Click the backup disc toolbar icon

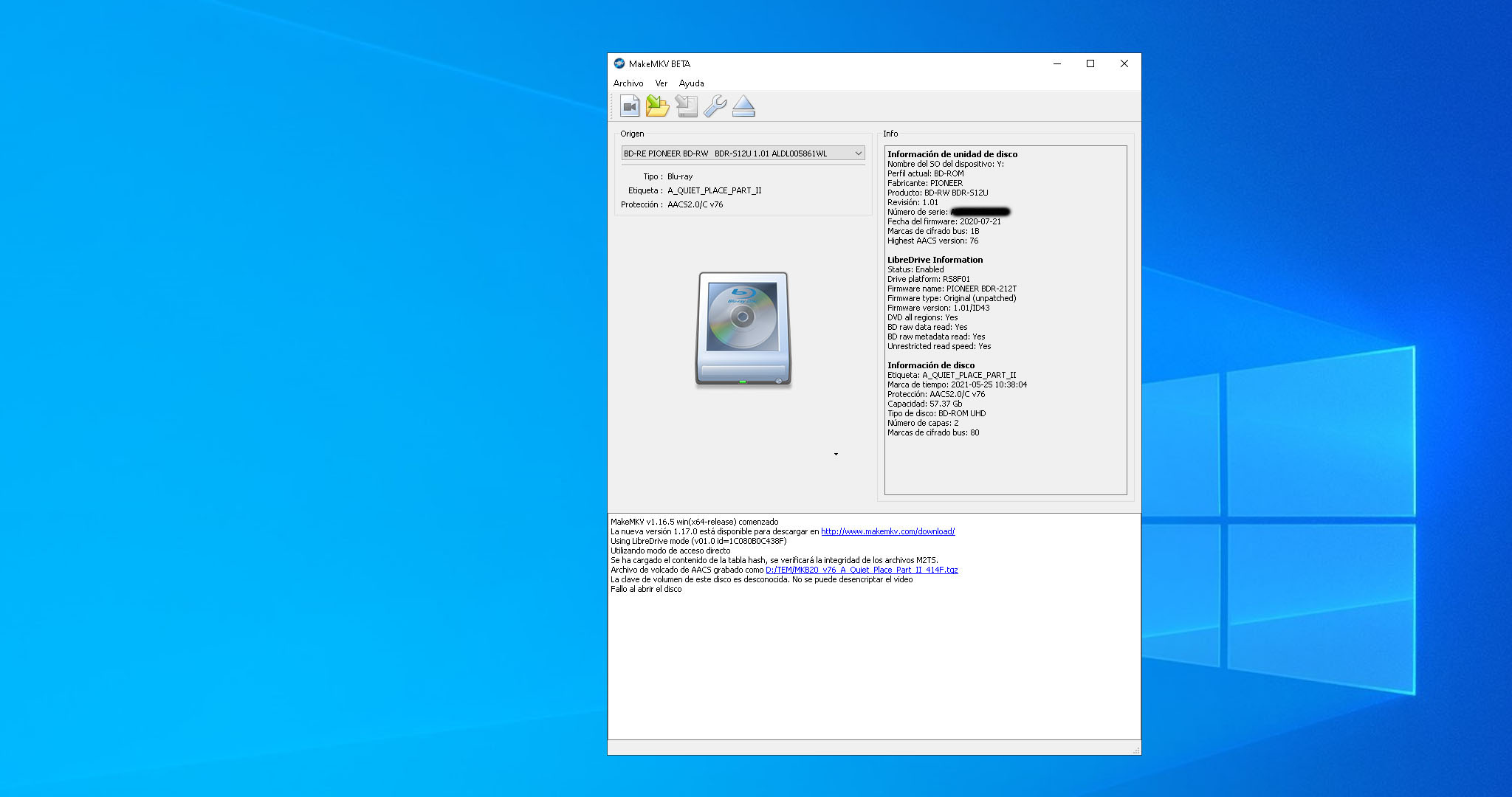[x=687, y=106]
